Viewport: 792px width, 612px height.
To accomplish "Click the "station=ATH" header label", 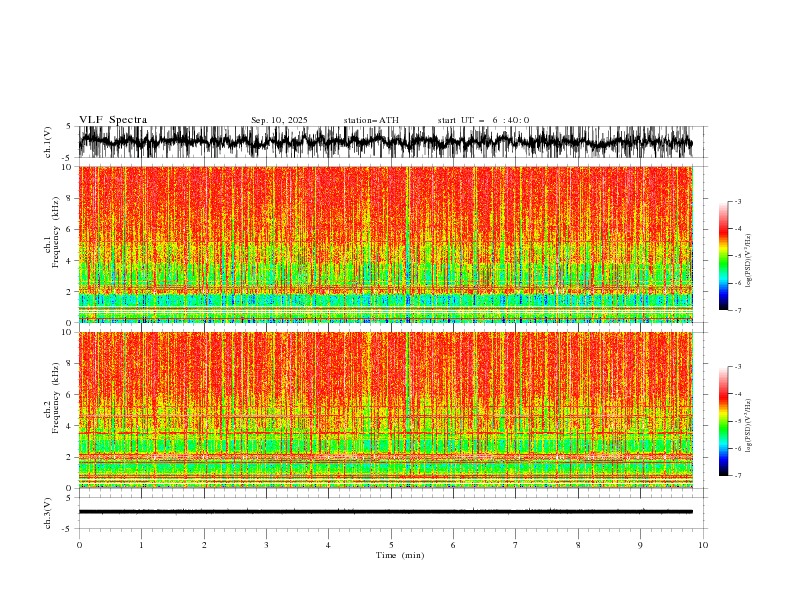I will (371, 120).
